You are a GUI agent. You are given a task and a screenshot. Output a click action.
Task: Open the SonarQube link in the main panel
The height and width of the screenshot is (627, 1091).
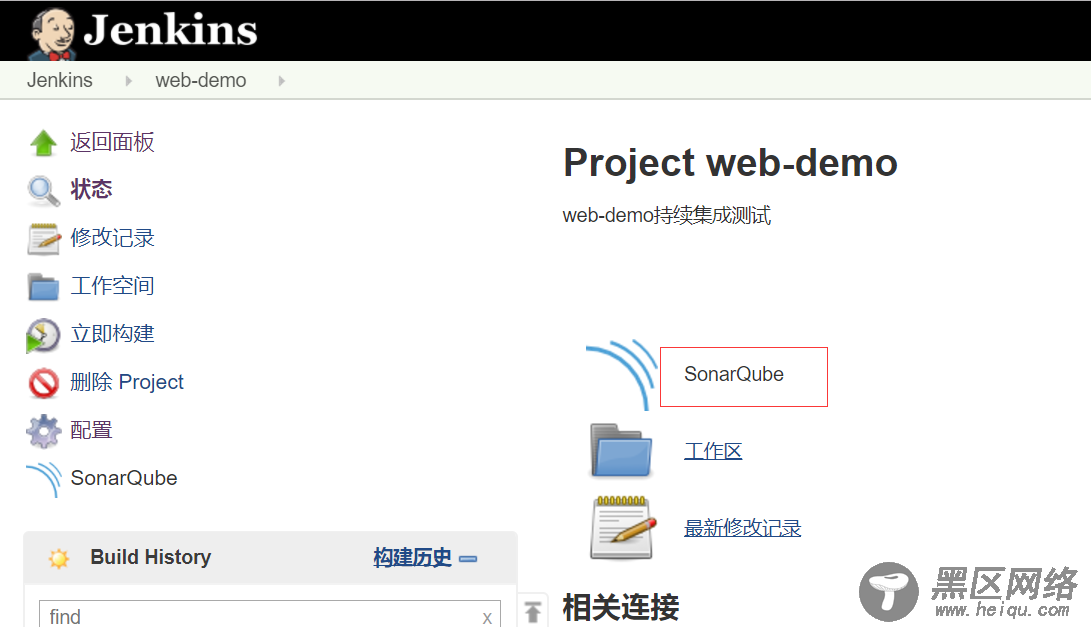point(733,374)
